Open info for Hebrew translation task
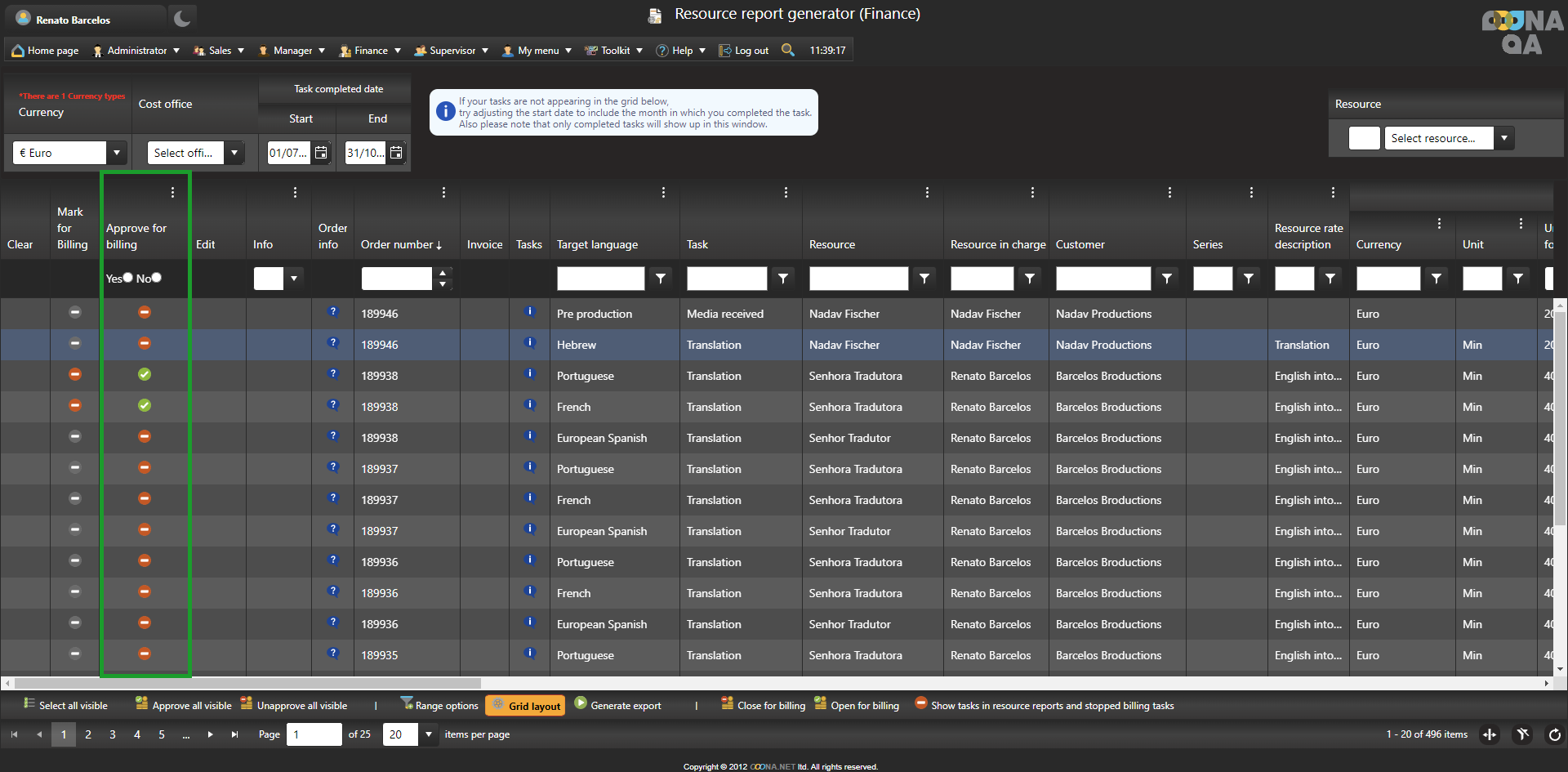 tap(530, 343)
